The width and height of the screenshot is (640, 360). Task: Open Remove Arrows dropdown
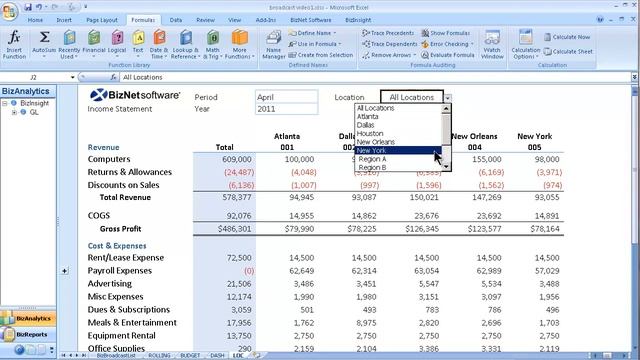point(389,55)
